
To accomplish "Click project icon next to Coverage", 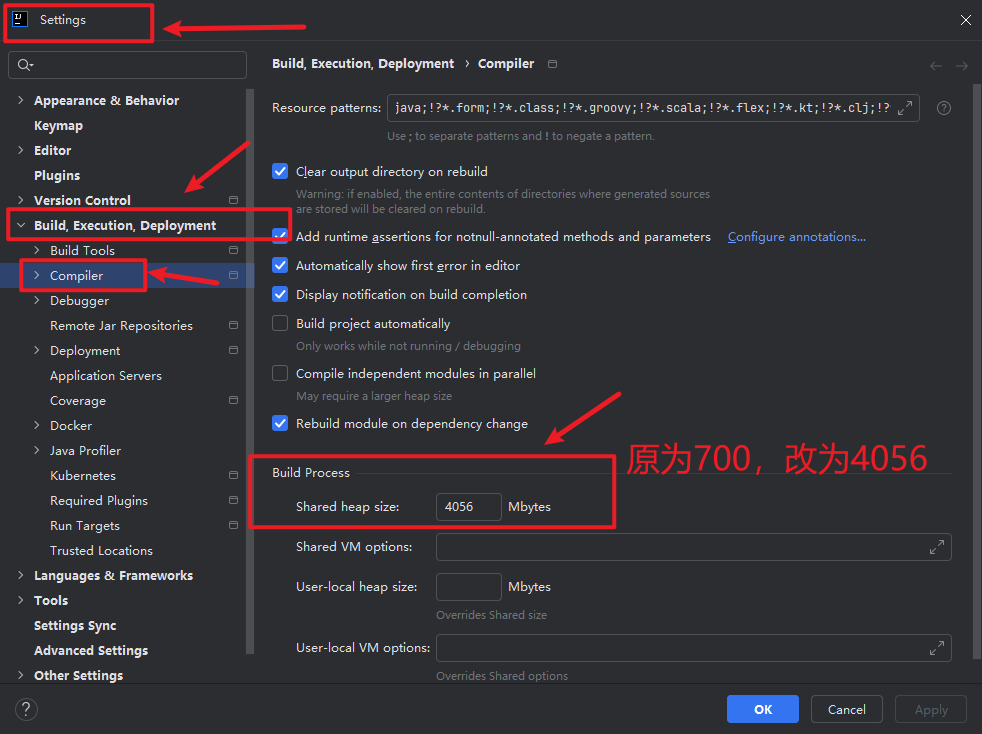I will 234,400.
